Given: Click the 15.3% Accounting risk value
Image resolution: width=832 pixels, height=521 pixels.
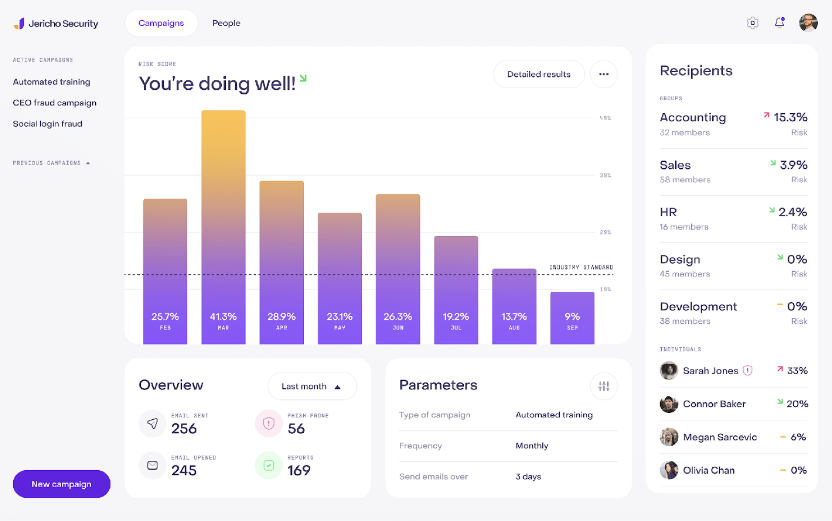Looking at the screenshot, I should tap(791, 117).
